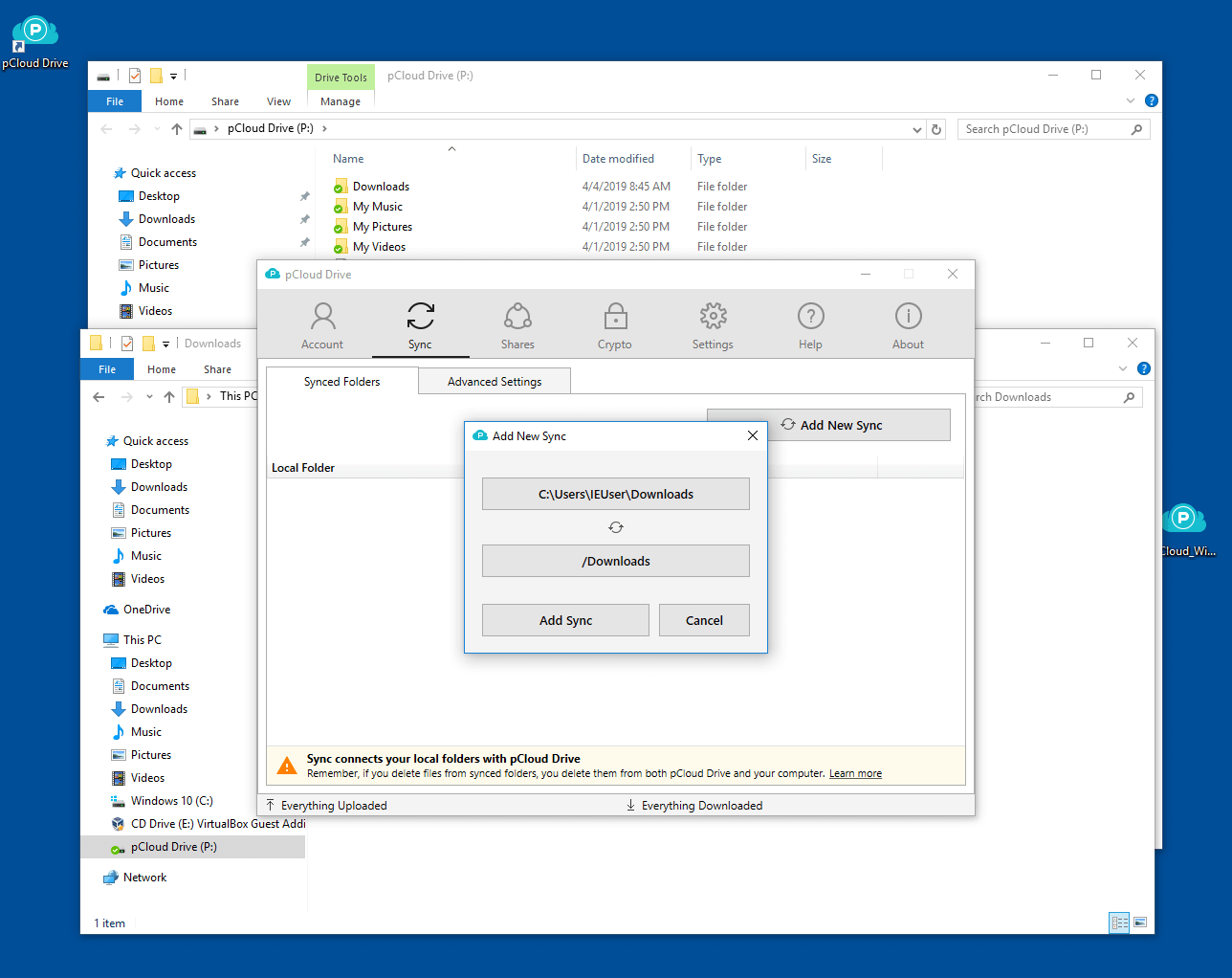
Task: Switch to Advanced Settings tab
Action: coord(495,382)
